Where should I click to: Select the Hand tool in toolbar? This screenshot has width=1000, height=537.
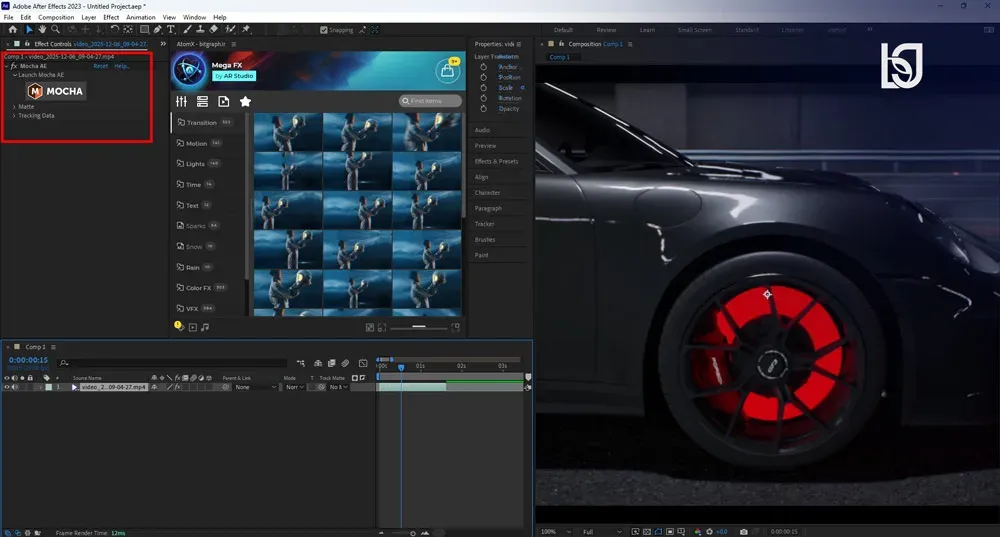point(42,29)
